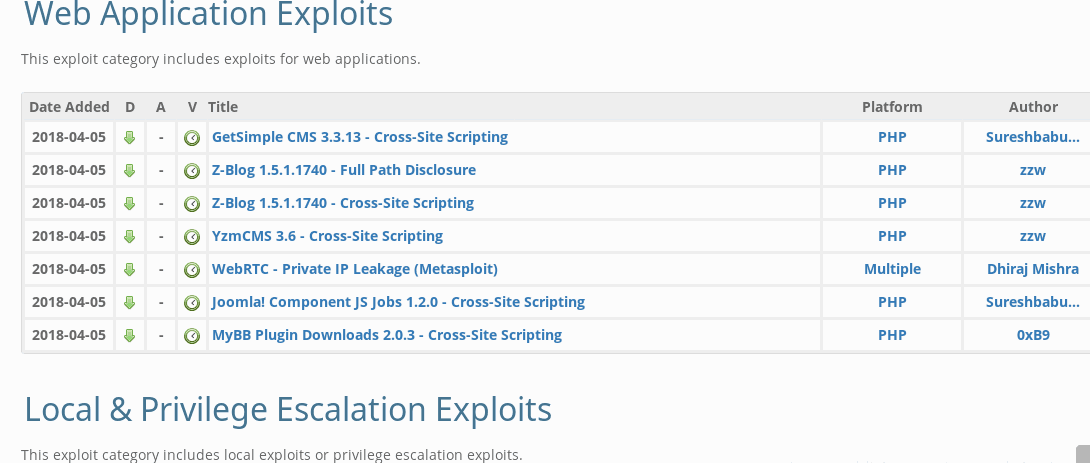
Task: Click verified clock icon for Z-Blog Cross-Site Scripting
Action: point(192,204)
